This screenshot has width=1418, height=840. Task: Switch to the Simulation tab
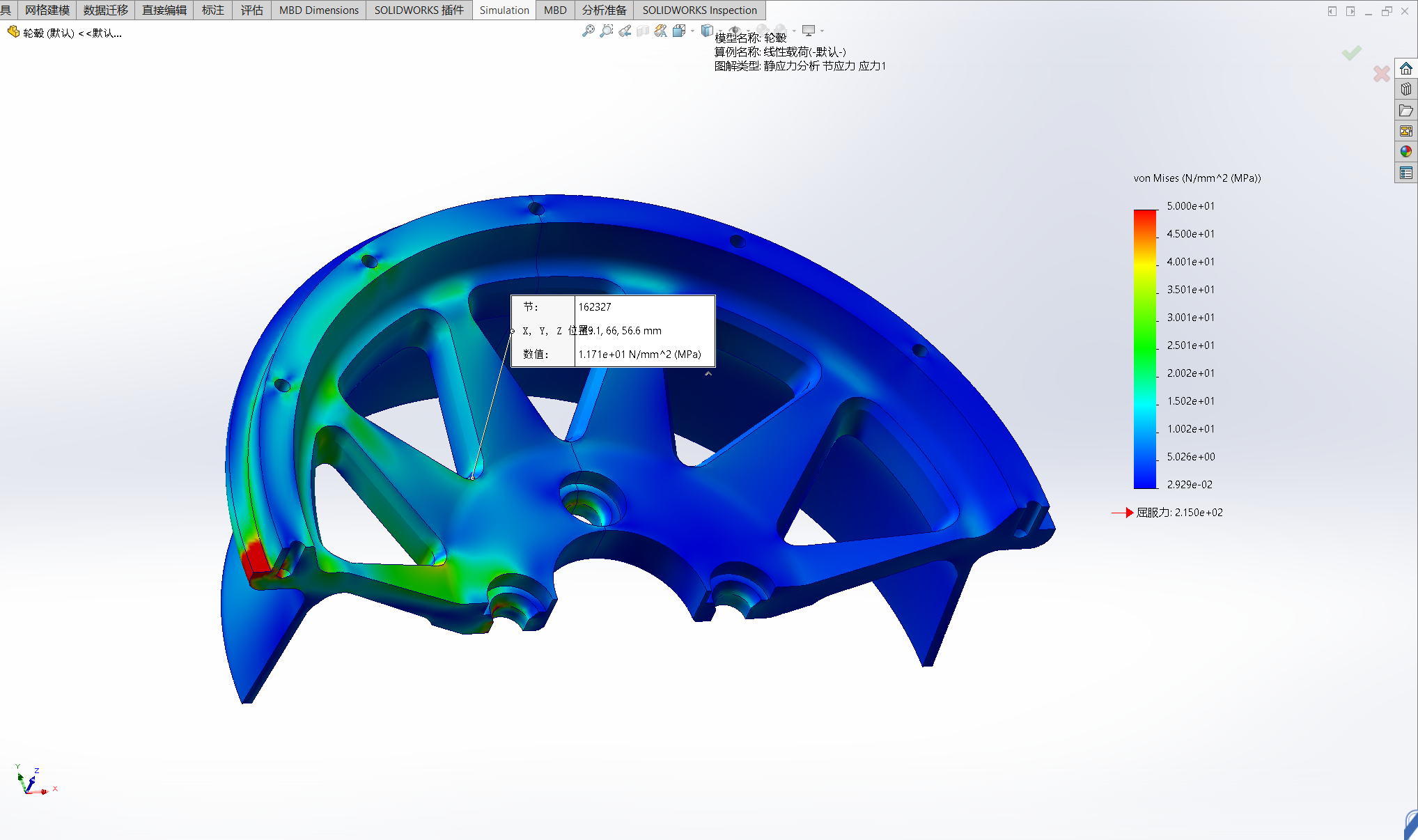click(504, 10)
